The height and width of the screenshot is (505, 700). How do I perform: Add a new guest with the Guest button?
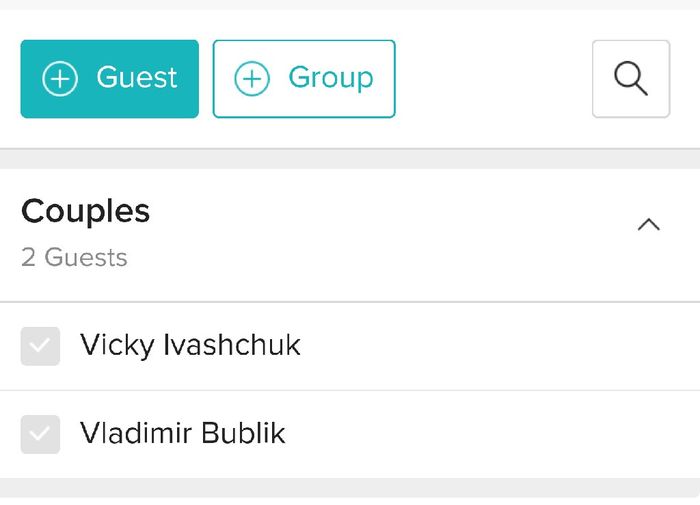(x=110, y=79)
